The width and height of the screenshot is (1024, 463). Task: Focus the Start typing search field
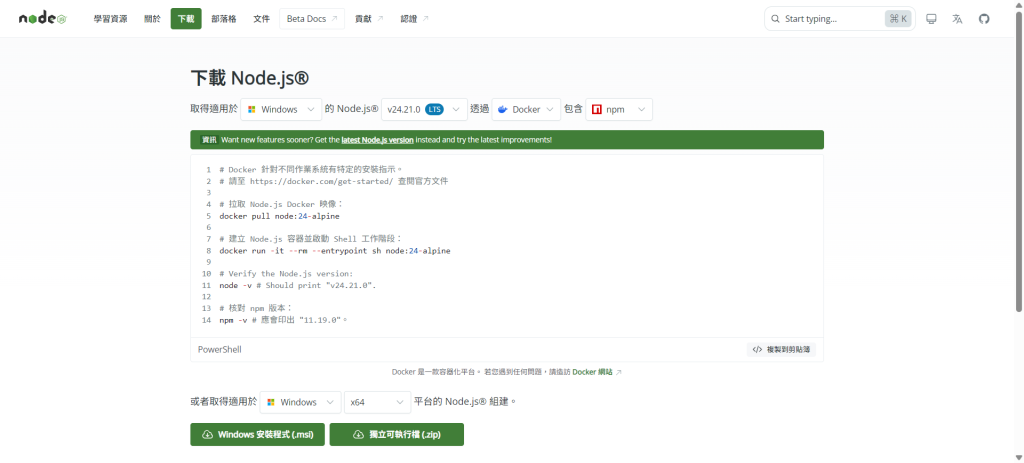pos(840,19)
